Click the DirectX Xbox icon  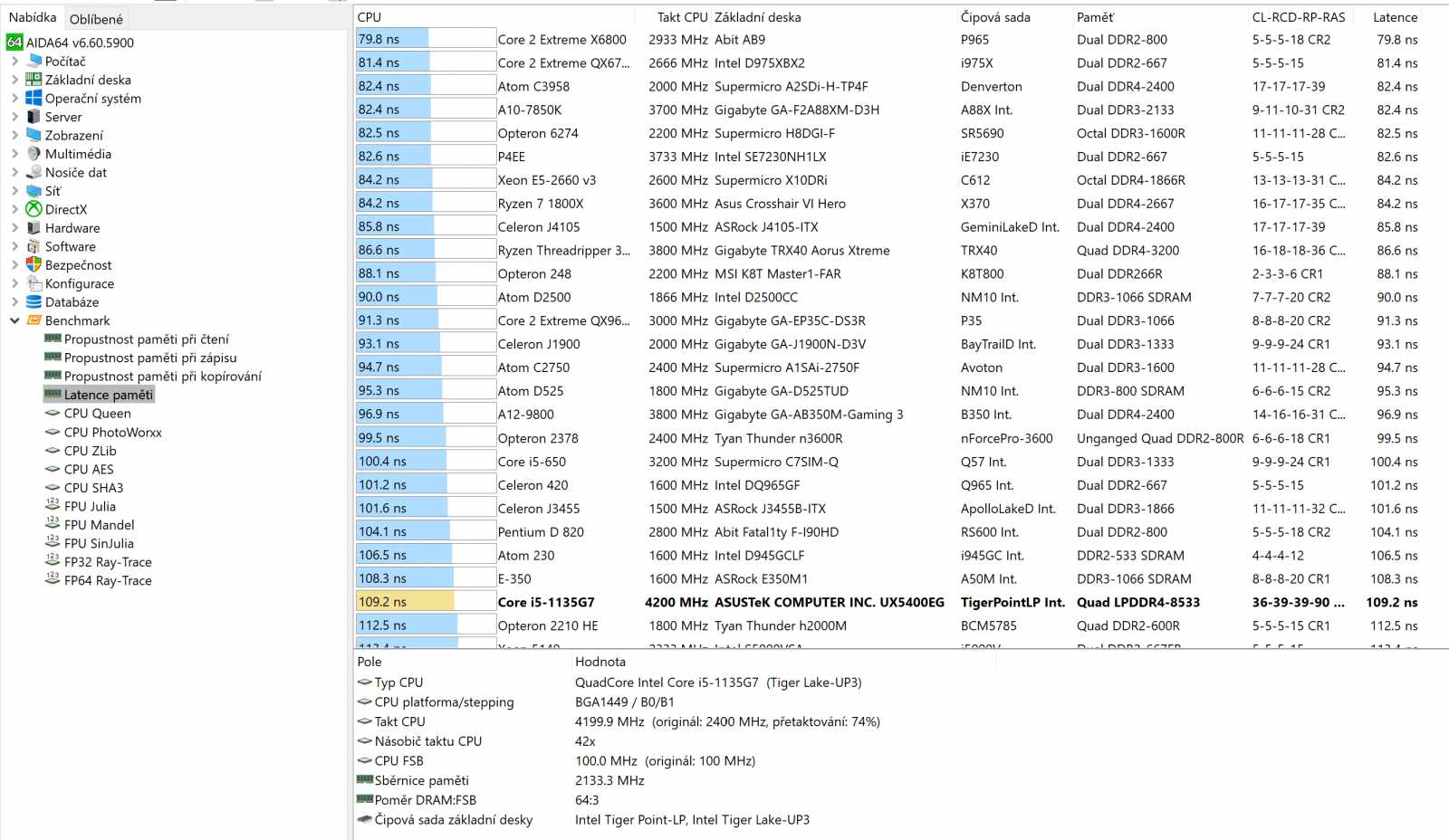tap(34, 209)
